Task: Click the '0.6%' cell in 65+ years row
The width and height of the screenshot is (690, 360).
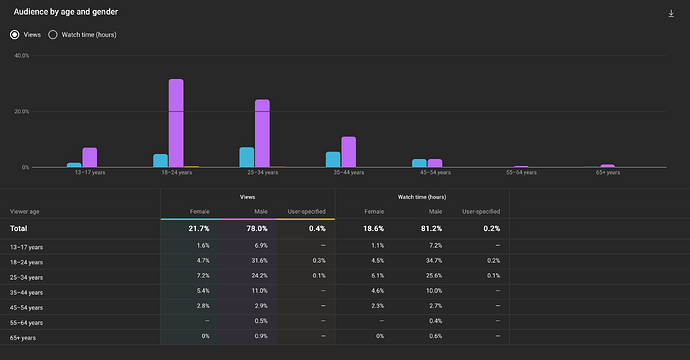Action: coord(436,336)
